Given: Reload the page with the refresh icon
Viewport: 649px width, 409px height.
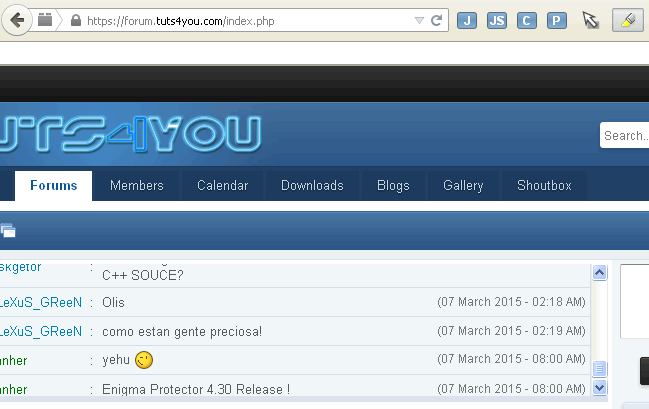Looking at the screenshot, I should tap(437, 20).
